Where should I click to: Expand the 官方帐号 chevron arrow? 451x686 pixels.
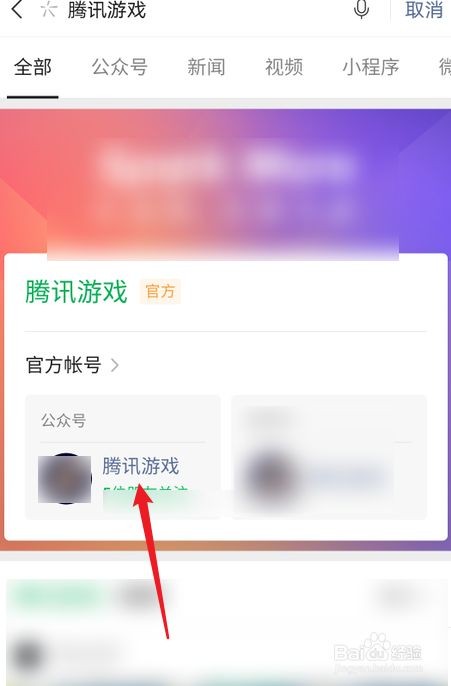pyautogui.click(x=115, y=365)
